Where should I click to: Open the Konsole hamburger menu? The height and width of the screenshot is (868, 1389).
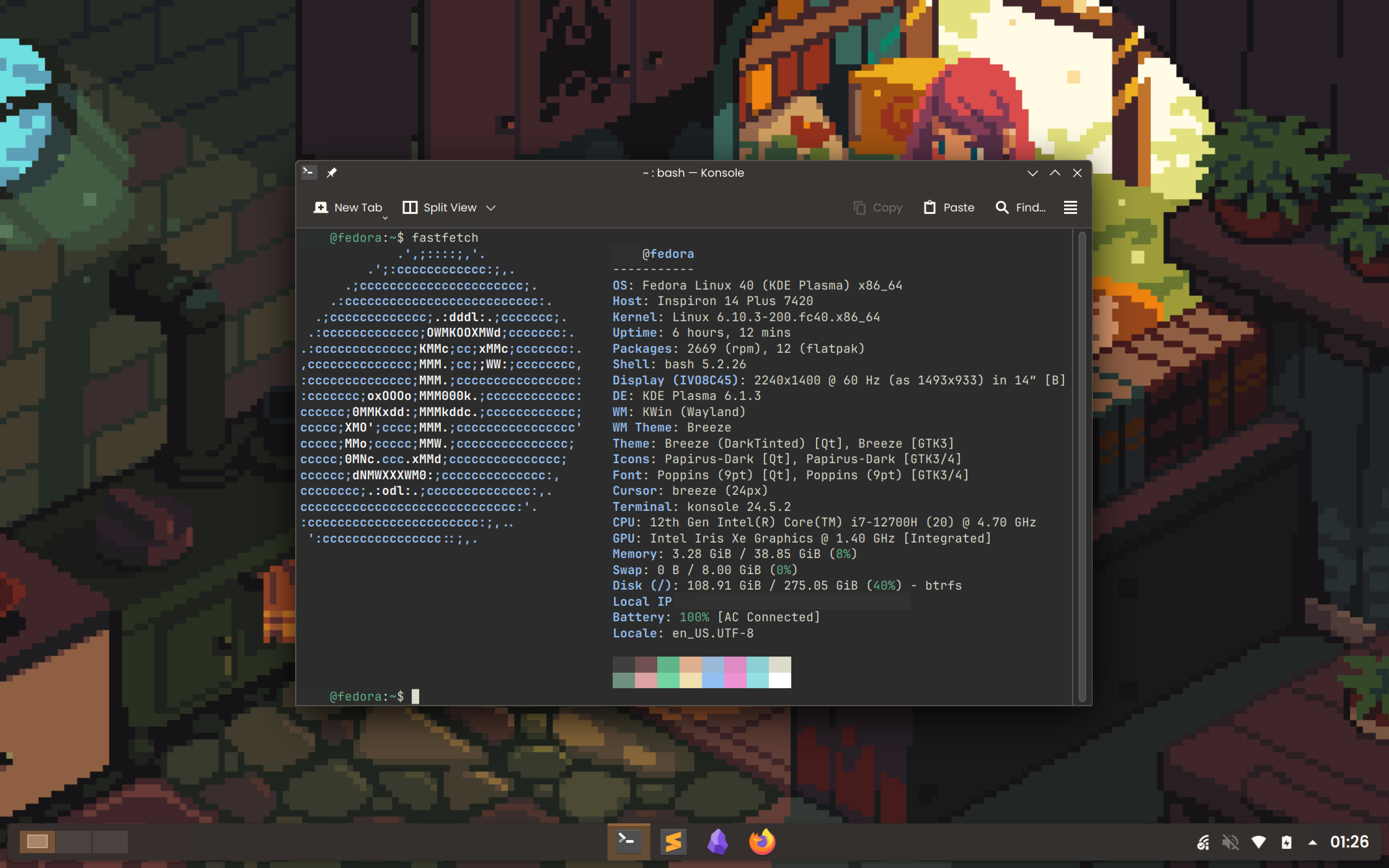(1071, 208)
